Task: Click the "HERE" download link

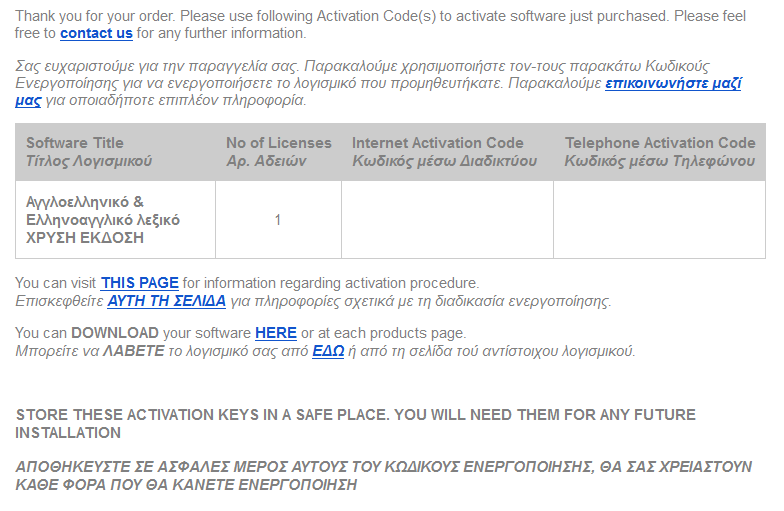Action: point(276,333)
